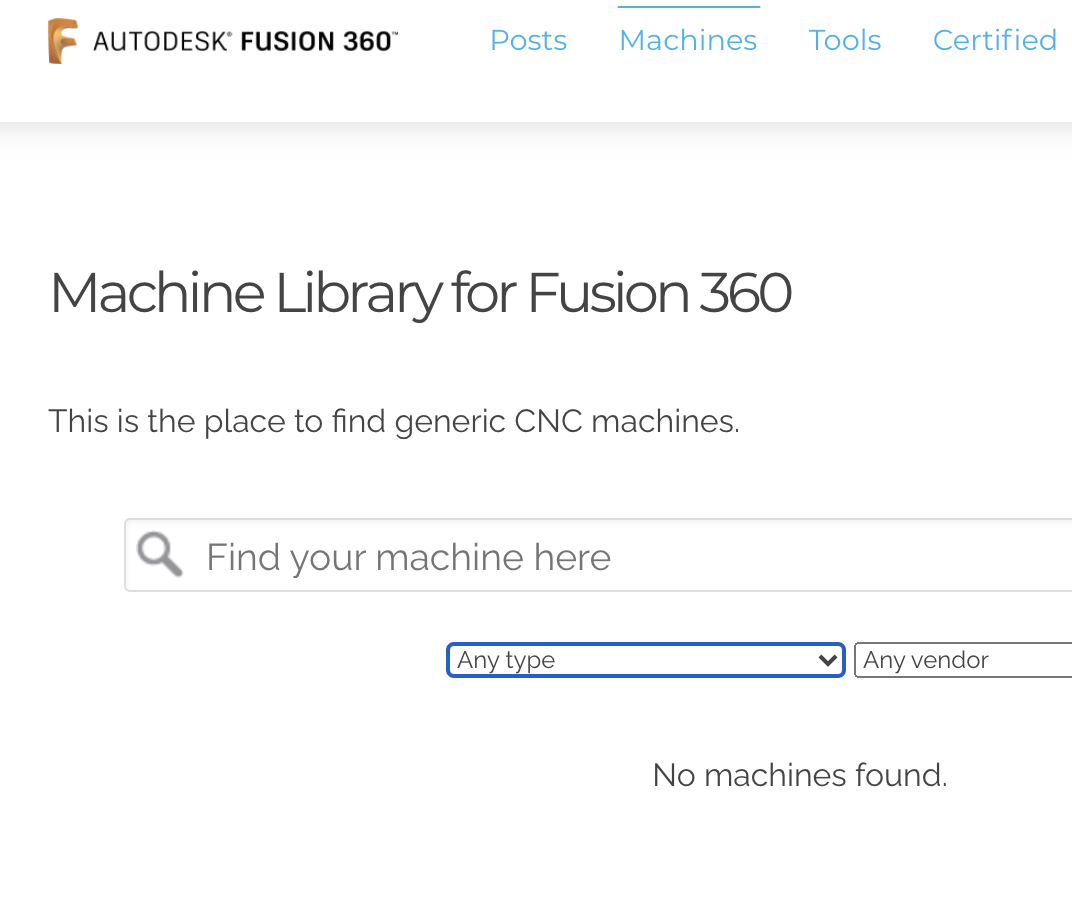Go to the Tools section
The width and height of the screenshot is (1072, 902).
(844, 40)
